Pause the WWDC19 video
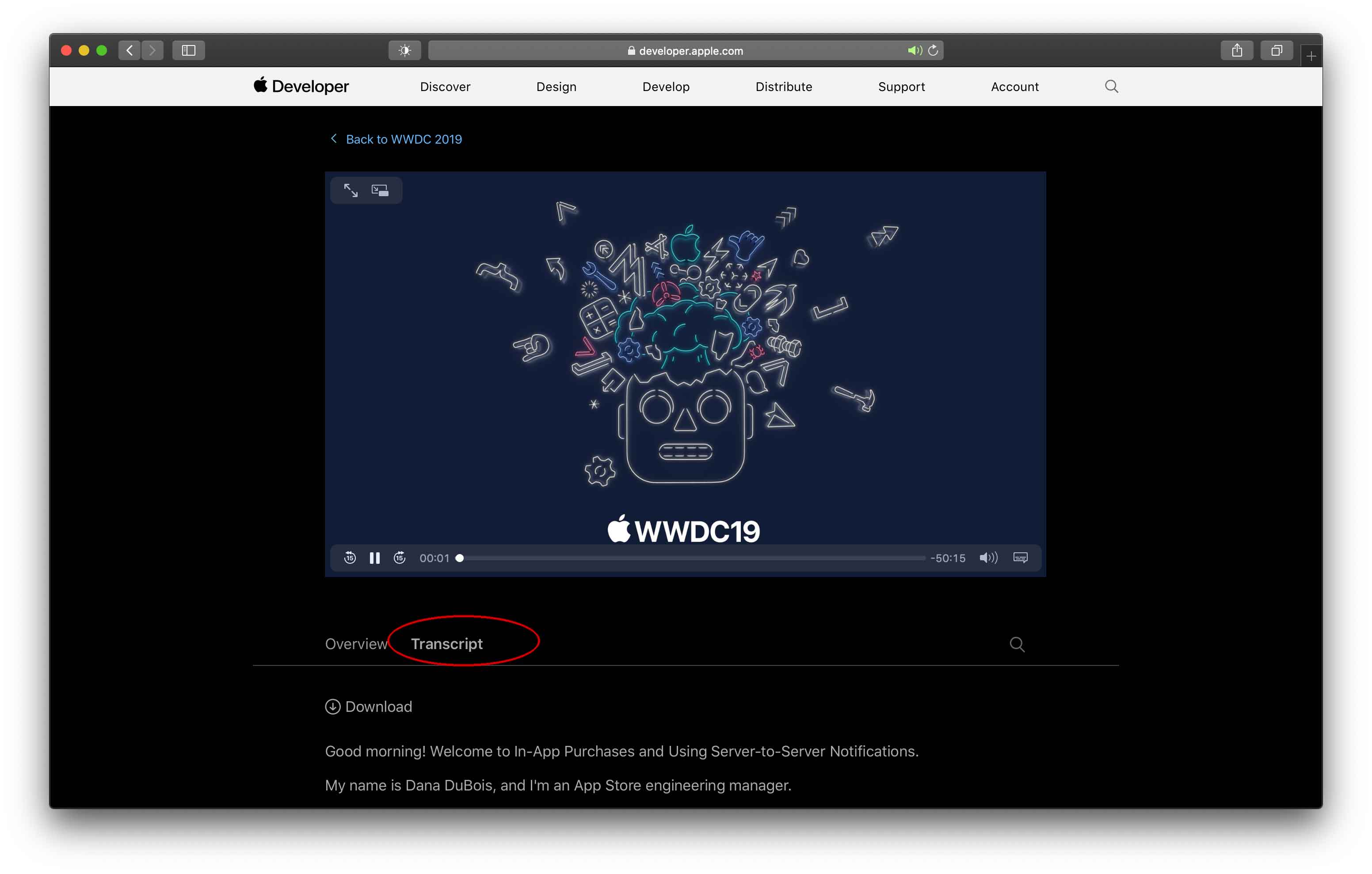 click(x=374, y=558)
